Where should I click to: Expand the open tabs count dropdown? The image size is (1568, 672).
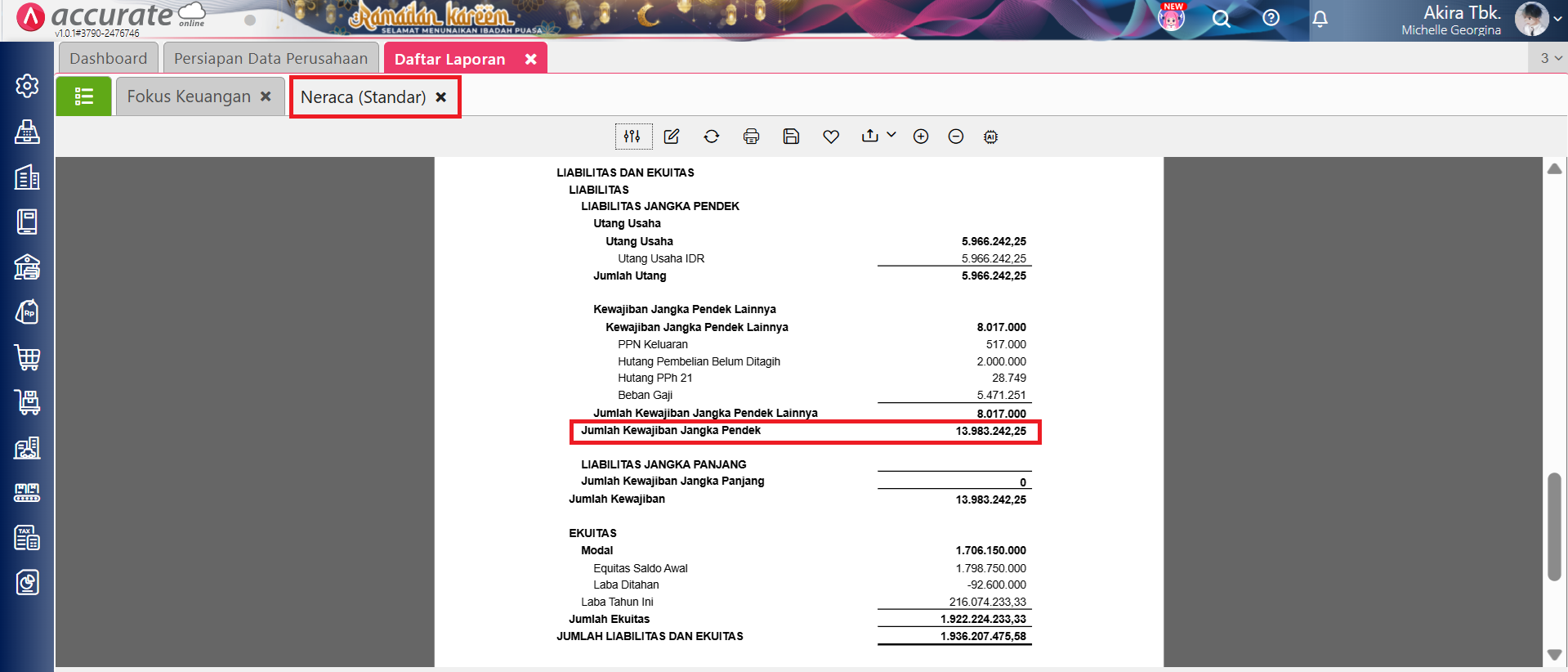(x=1550, y=58)
